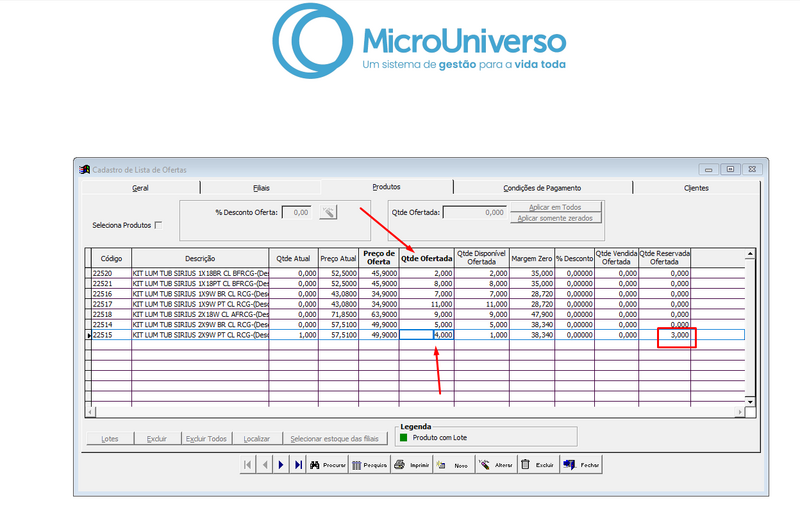
Task: Click Procurar binoculars button
Action: click(328, 465)
